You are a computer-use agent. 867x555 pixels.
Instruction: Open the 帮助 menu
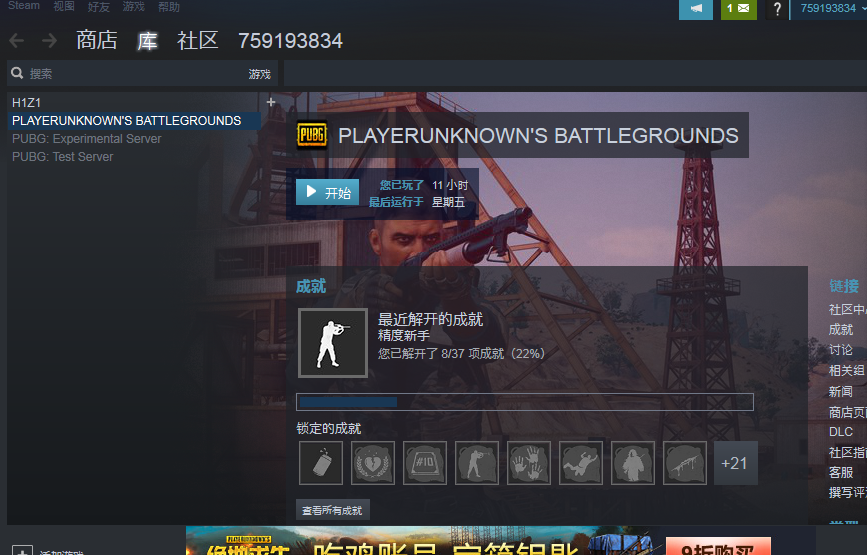pos(169,6)
